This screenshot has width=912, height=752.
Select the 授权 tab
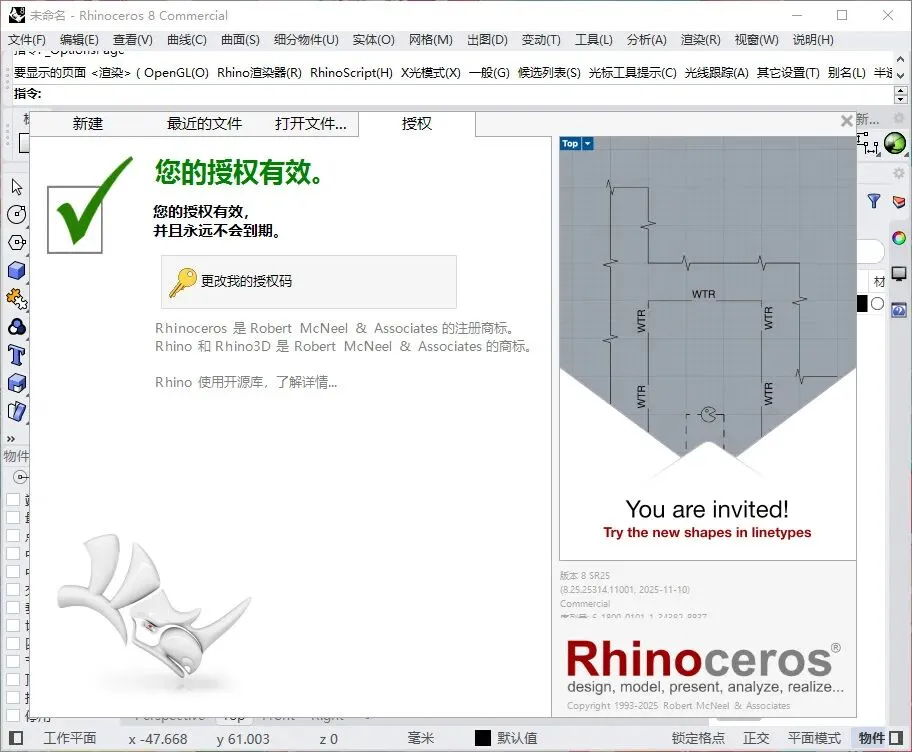(417, 123)
